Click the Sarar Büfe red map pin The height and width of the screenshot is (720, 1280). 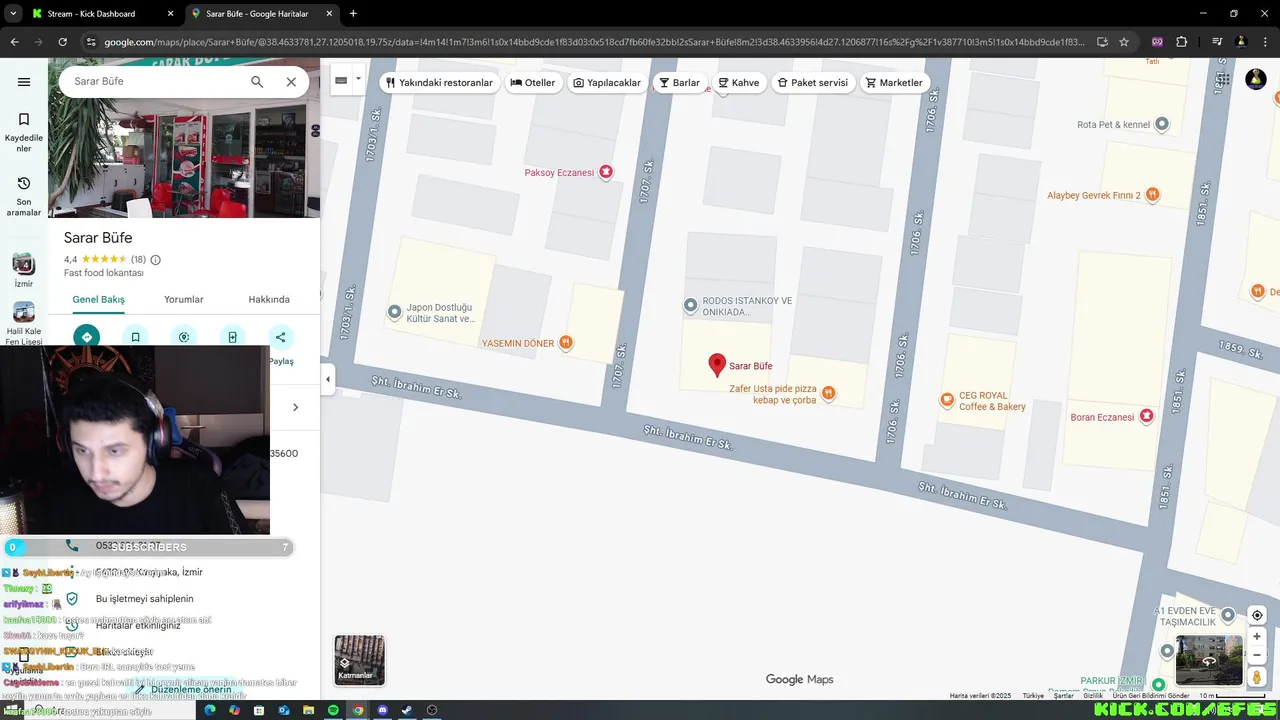pyautogui.click(x=717, y=365)
